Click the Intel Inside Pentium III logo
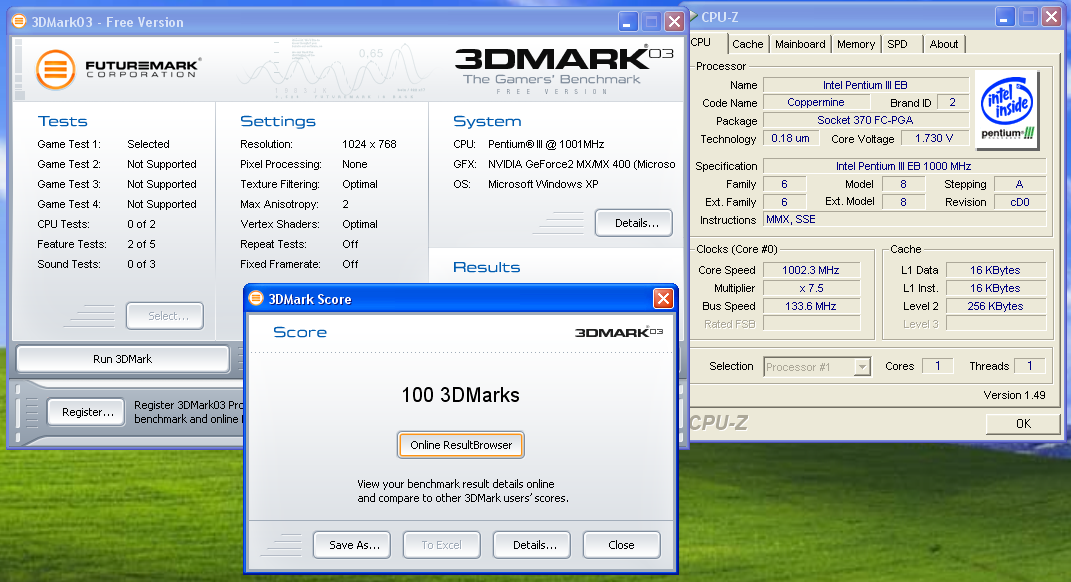Viewport: 1071px width, 582px height. (1007, 110)
